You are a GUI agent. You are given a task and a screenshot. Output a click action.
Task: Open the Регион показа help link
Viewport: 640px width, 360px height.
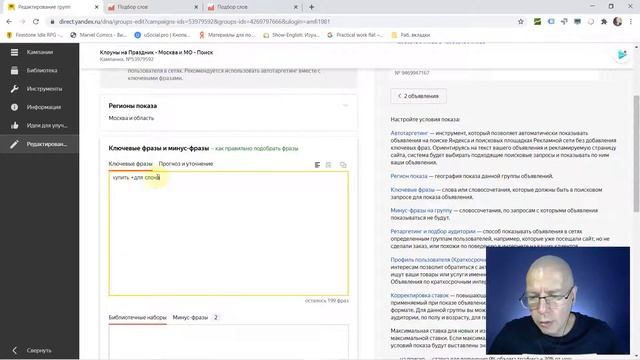tap(409, 176)
